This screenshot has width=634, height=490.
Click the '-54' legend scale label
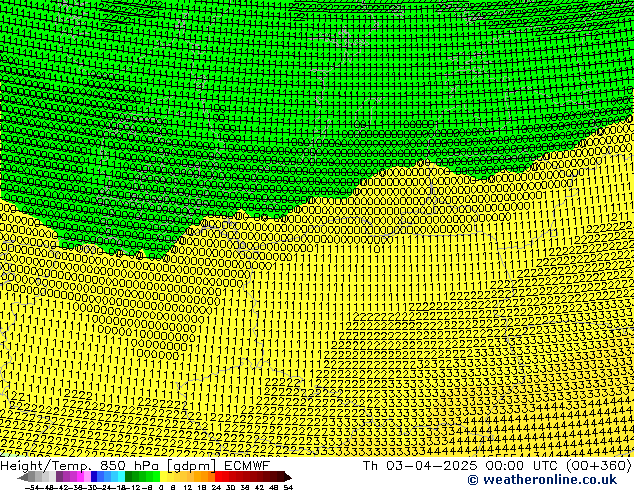[x=32, y=487]
